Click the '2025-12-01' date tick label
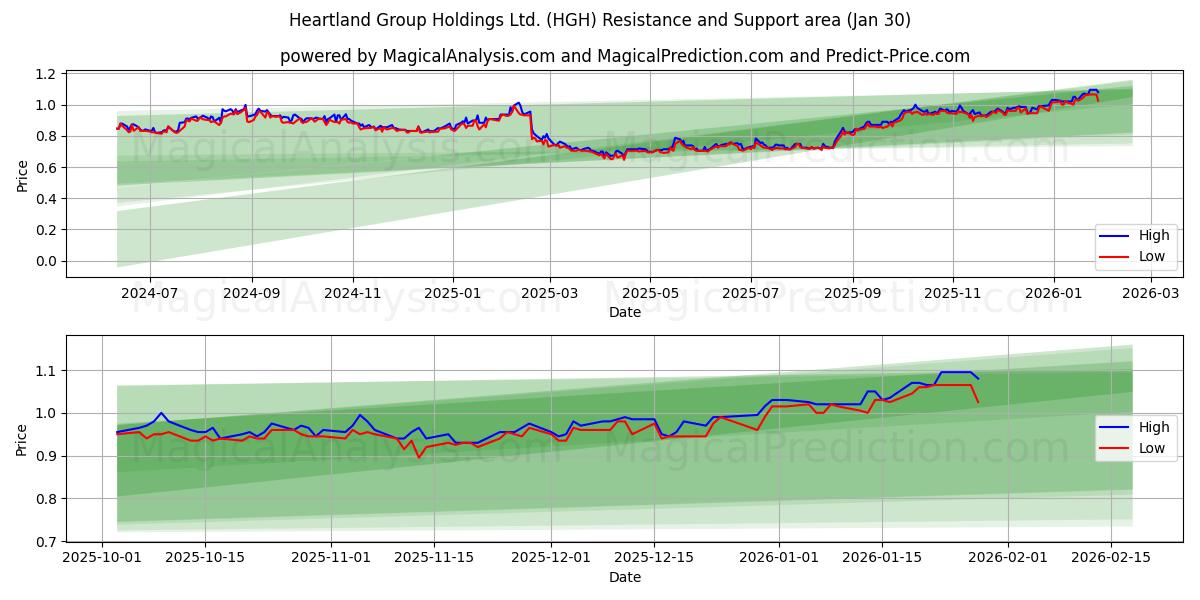The height and width of the screenshot is (600, 1200). (x=550, y=559)
